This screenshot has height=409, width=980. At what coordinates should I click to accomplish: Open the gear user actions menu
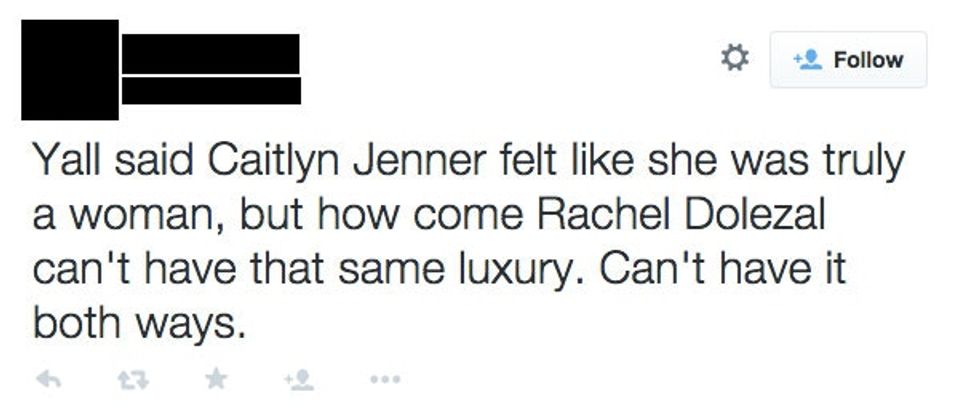[735, 59]
